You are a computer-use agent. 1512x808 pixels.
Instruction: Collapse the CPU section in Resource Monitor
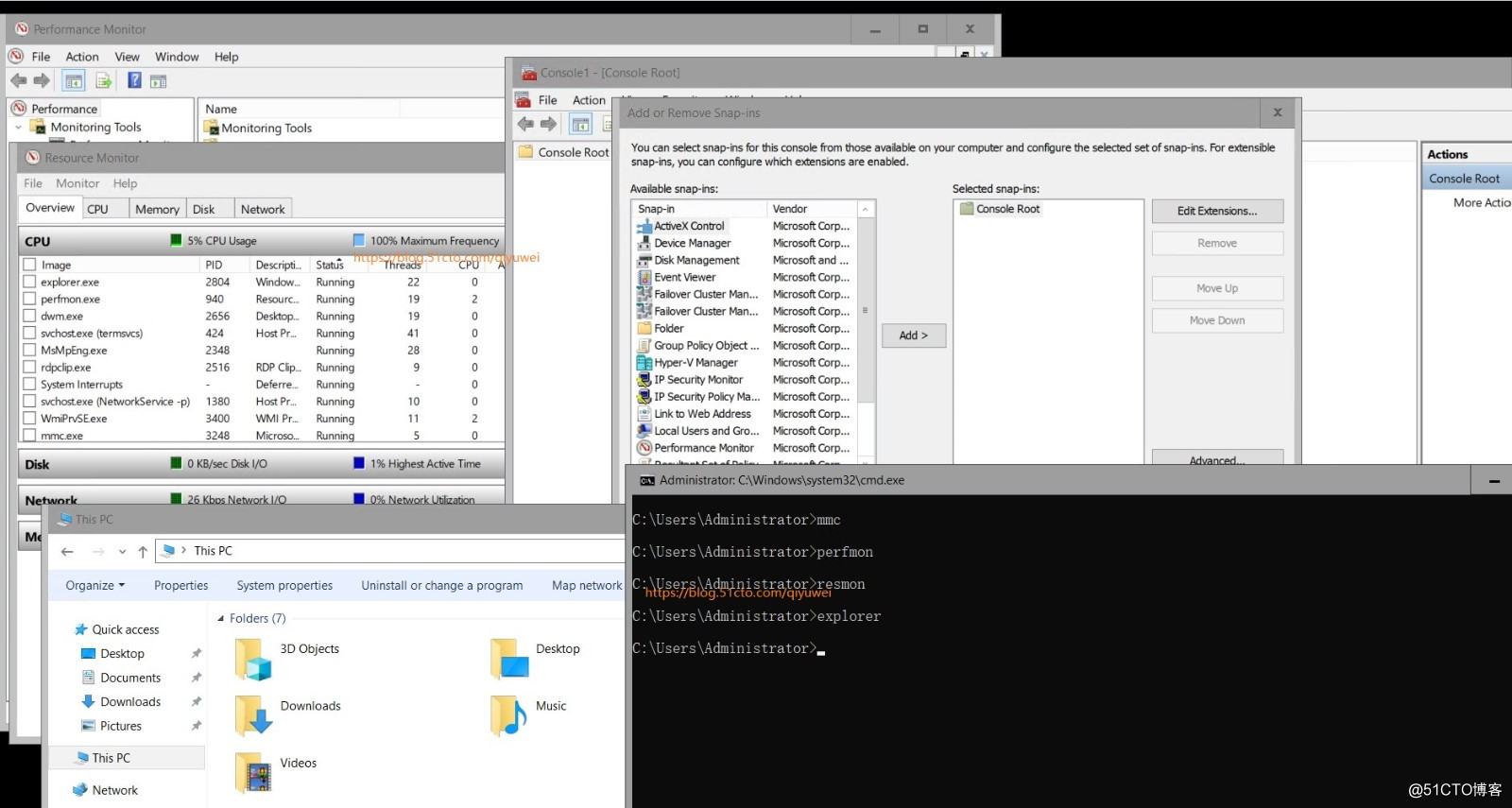point(261,241)
